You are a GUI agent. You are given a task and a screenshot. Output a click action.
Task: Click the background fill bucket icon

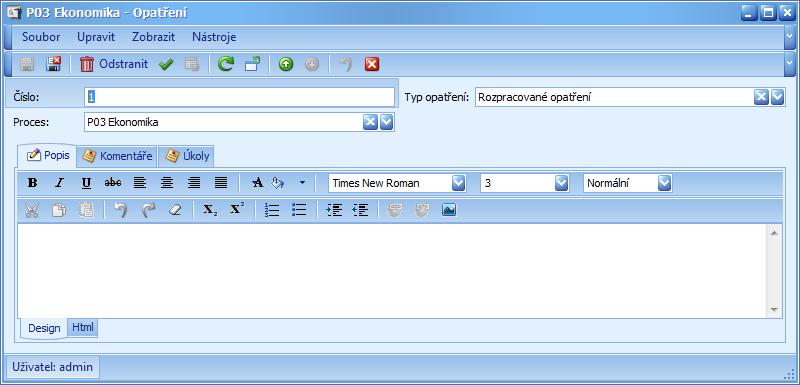pos(278,183)
